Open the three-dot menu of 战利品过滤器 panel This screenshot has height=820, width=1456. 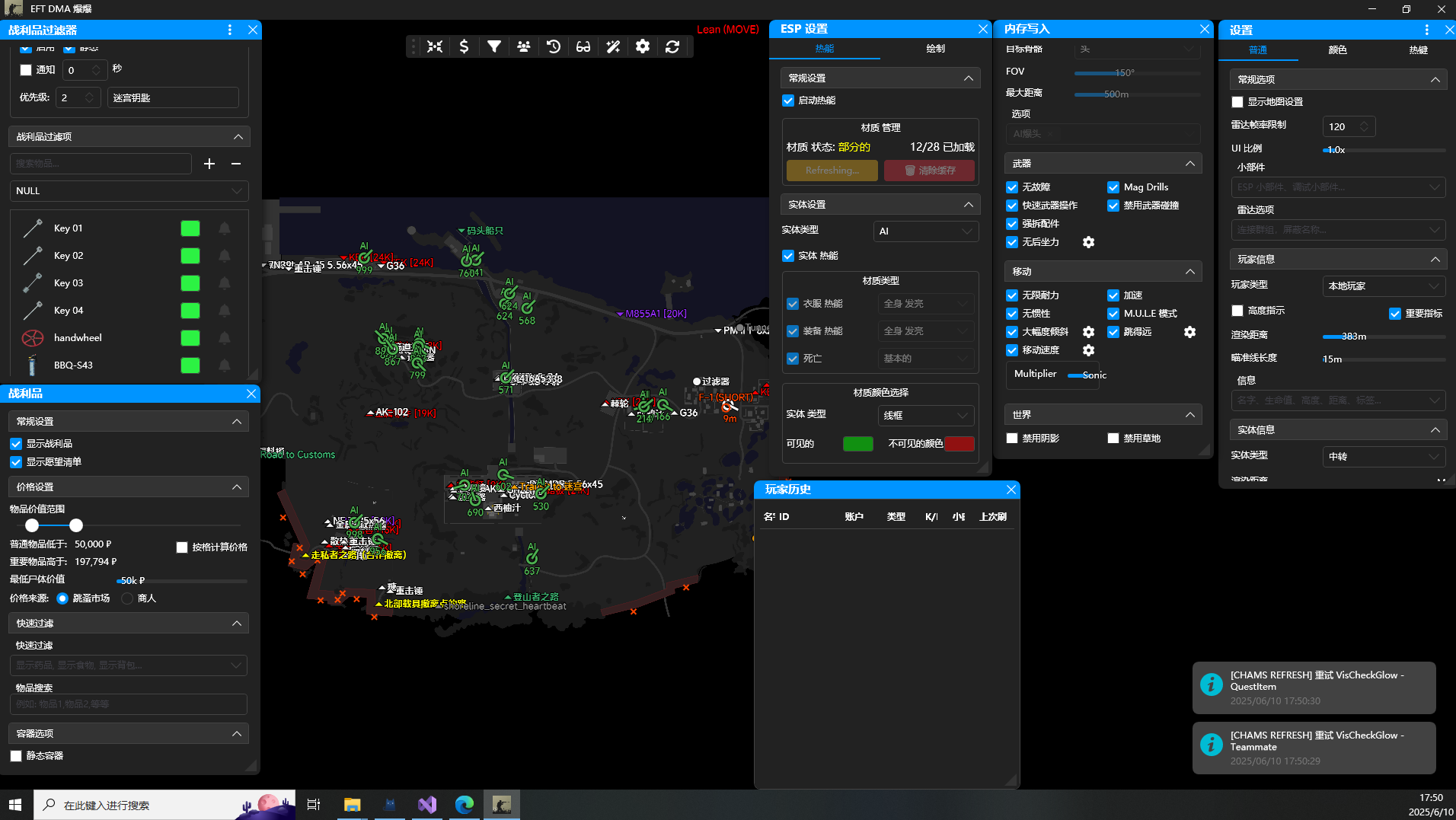[230, 30]
